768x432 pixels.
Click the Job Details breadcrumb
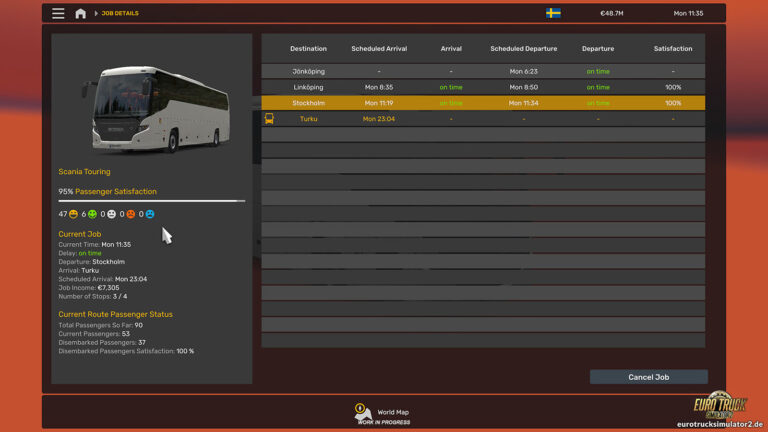(x=119, y=14)
